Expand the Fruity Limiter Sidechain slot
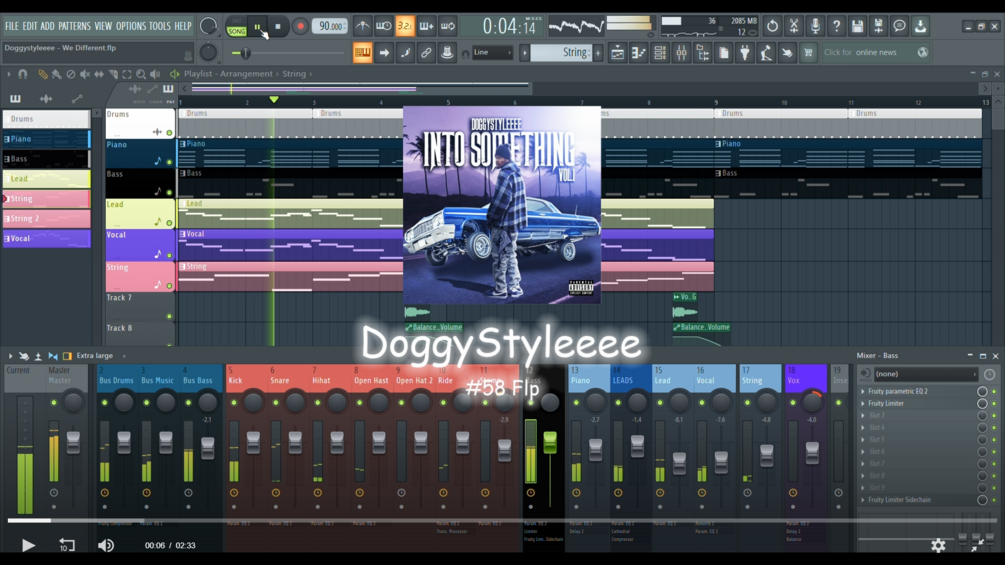The image size is (1005, 565). click(863, 500)
